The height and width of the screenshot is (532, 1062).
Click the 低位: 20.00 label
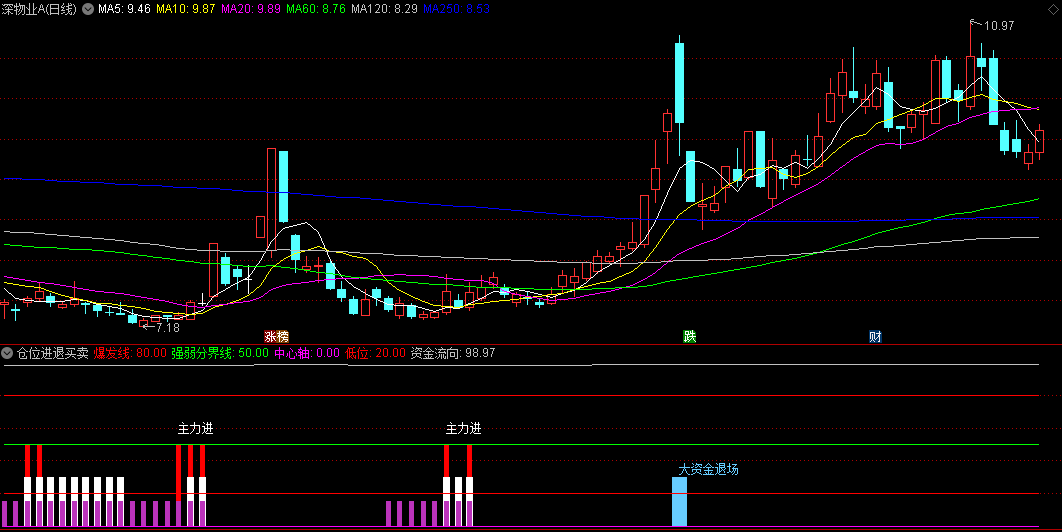pyautogui.click(x=375, y=353)
